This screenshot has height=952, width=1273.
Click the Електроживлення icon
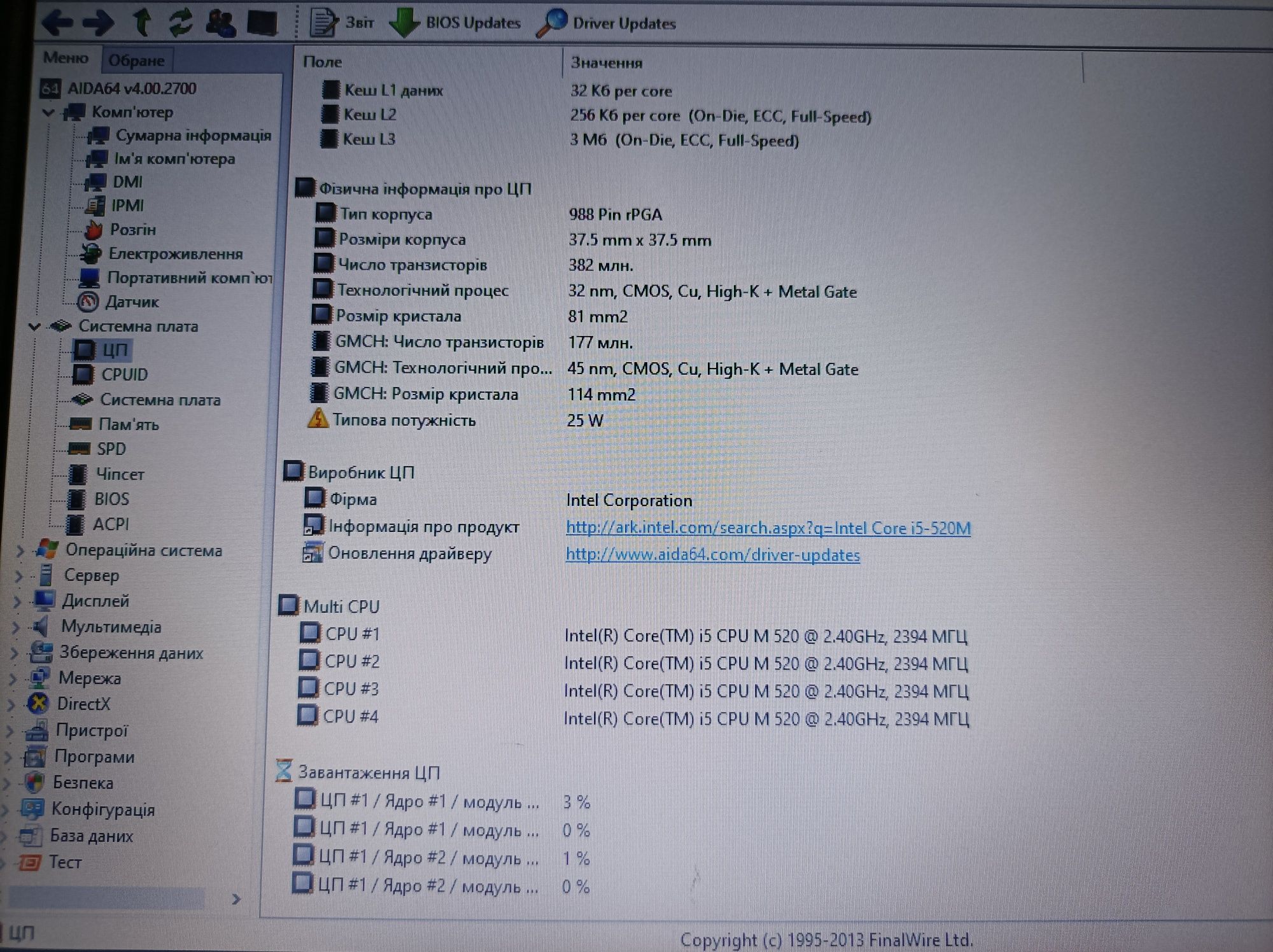coord(90,253)
